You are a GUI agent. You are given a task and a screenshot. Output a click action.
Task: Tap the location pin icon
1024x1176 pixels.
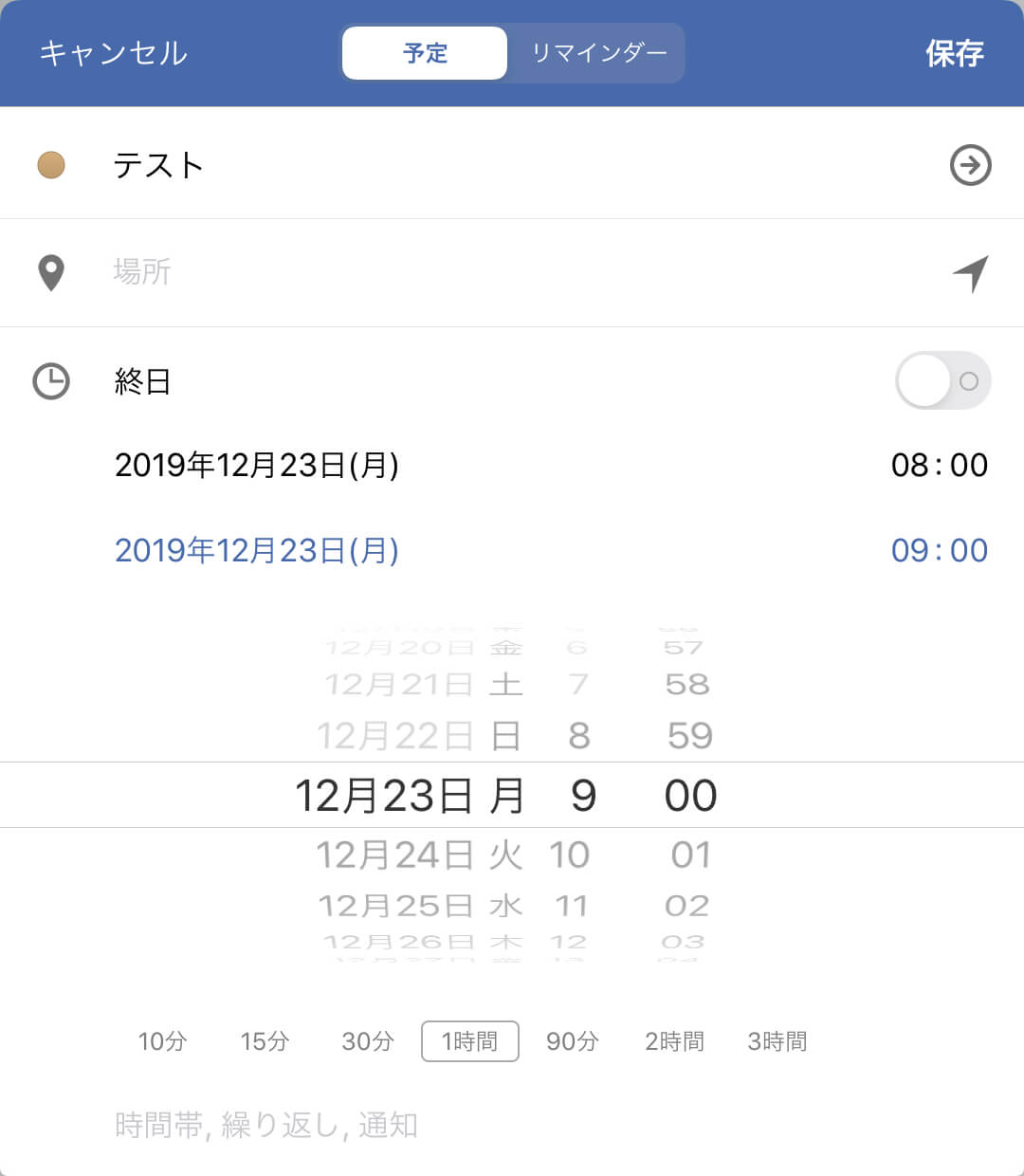pyautogui.click(x=51, y=273)
